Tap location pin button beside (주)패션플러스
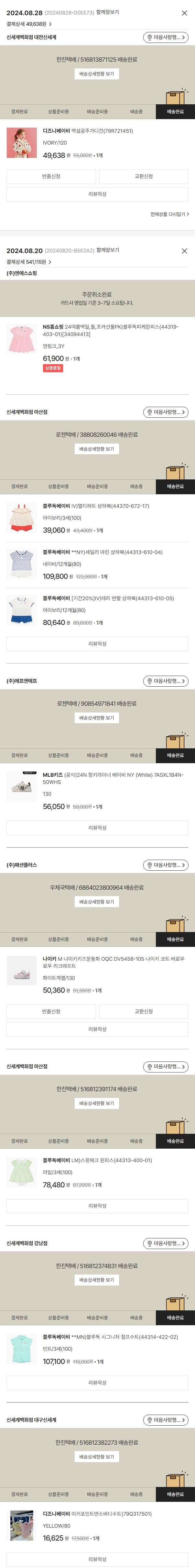195x1568 pixels. 166,865
